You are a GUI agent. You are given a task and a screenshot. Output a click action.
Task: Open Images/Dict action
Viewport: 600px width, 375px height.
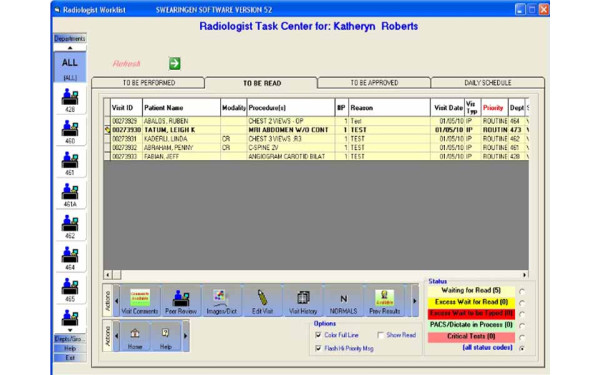point(221,301)
